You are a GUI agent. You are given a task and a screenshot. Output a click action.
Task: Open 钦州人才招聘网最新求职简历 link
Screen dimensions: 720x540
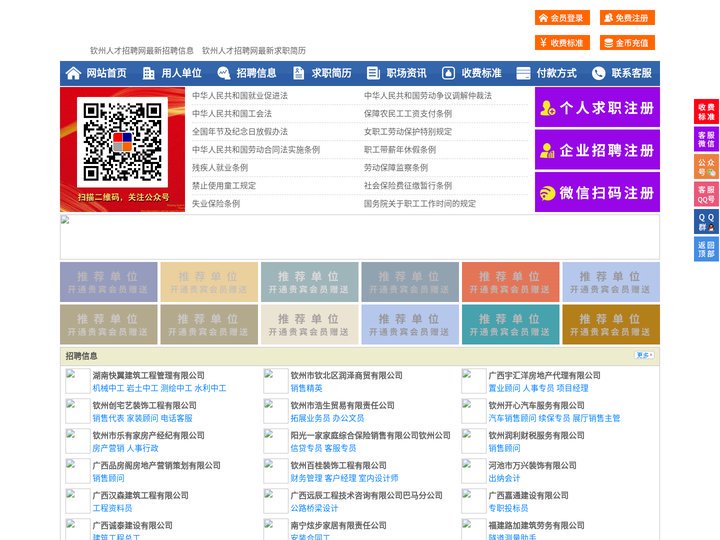coord(254,51)
